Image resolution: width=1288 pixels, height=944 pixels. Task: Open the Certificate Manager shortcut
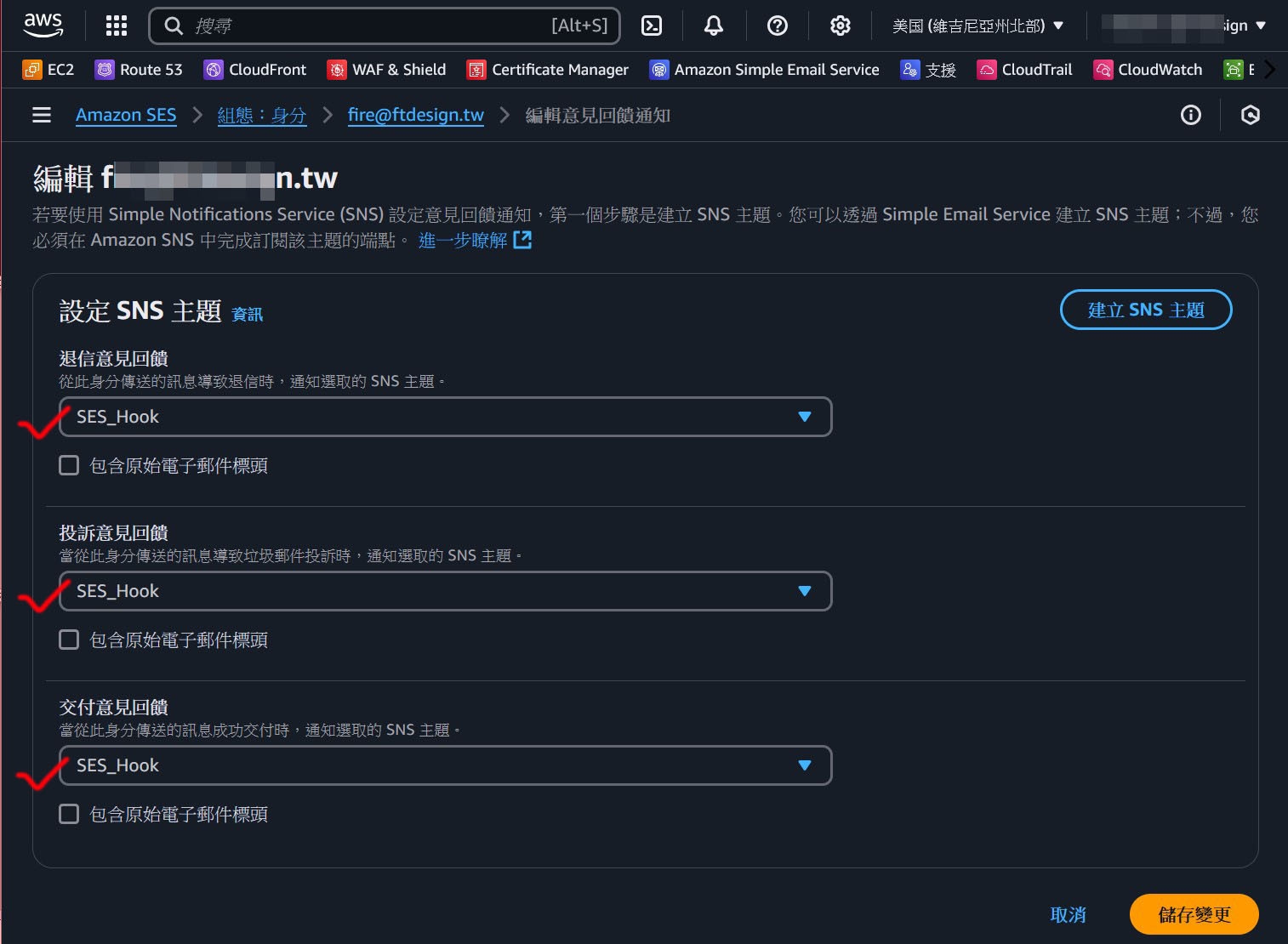click(548, 70)
